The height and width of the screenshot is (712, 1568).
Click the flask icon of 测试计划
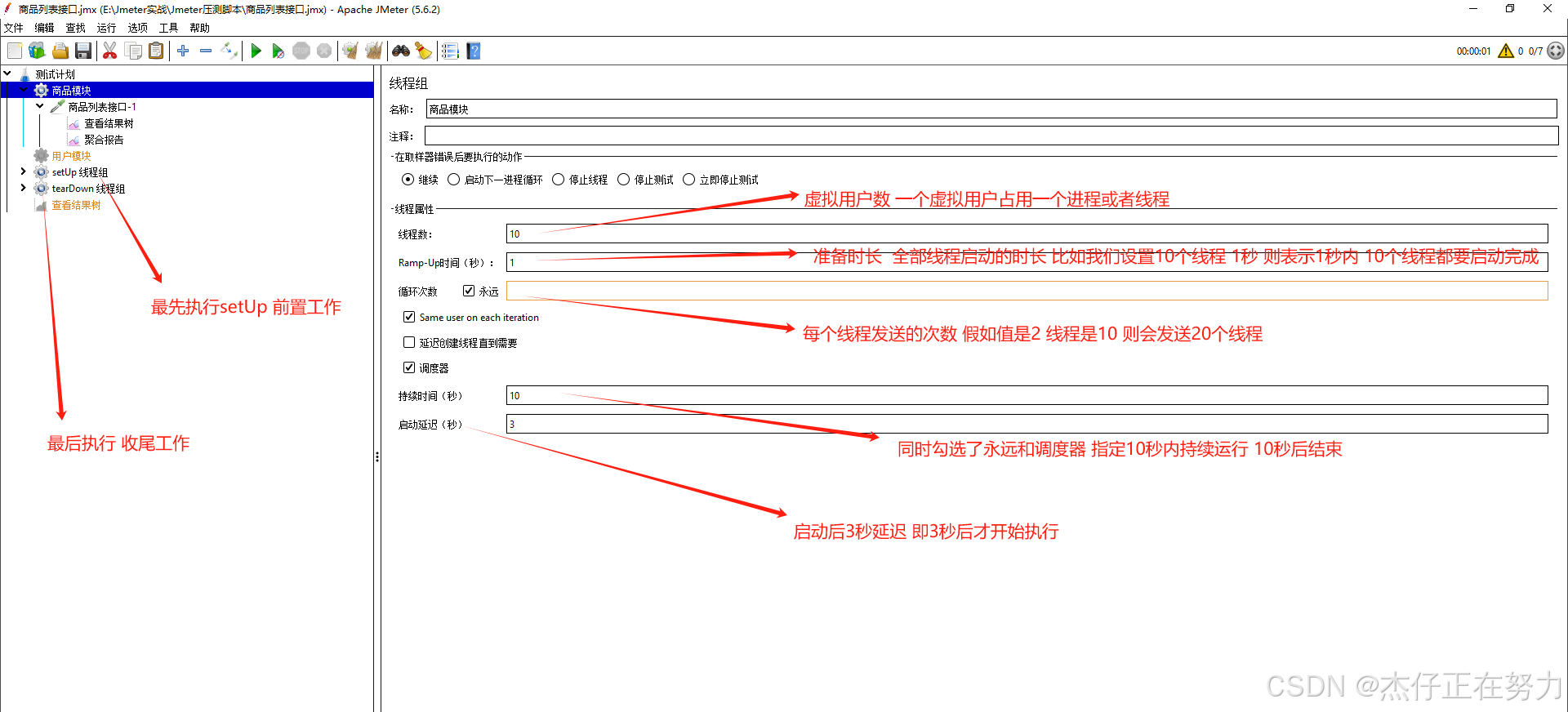24,74
